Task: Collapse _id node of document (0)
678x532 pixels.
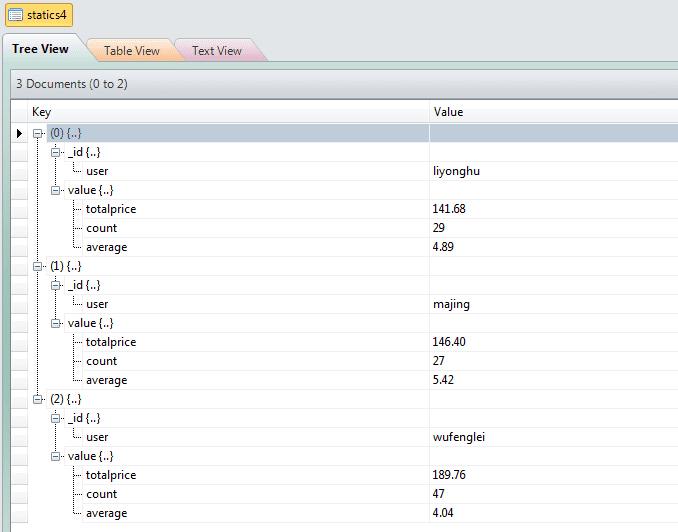Action: (55, 152)
